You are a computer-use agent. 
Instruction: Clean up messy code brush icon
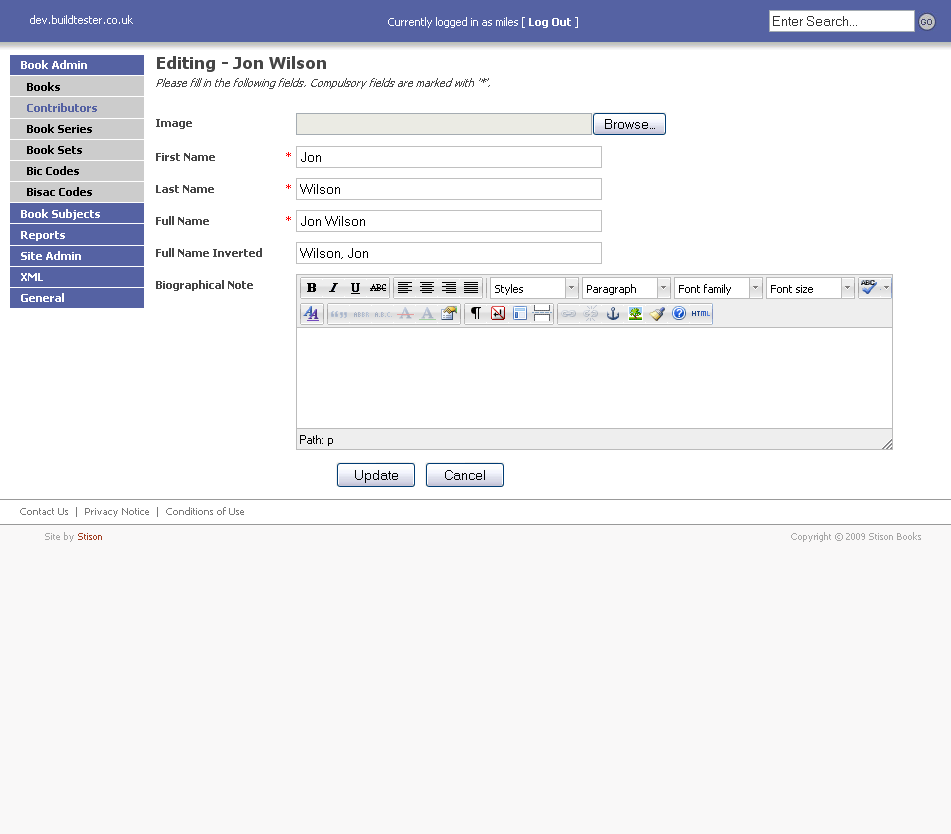657,314
